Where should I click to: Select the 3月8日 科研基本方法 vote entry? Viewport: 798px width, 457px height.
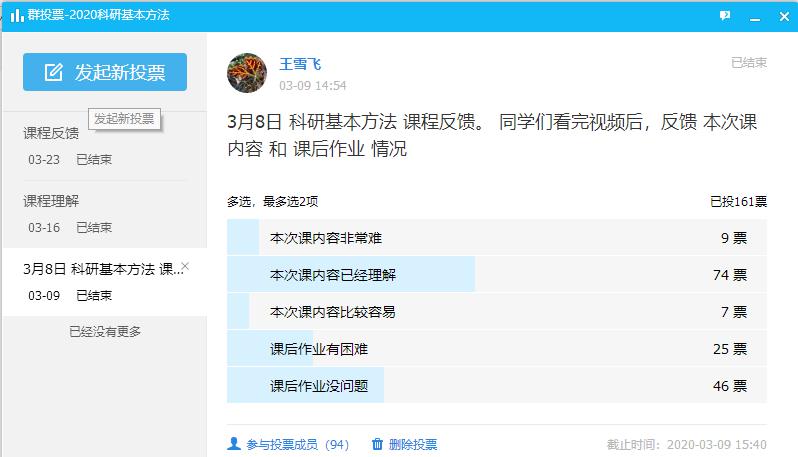pyautogui.click(x=100, y=281)
